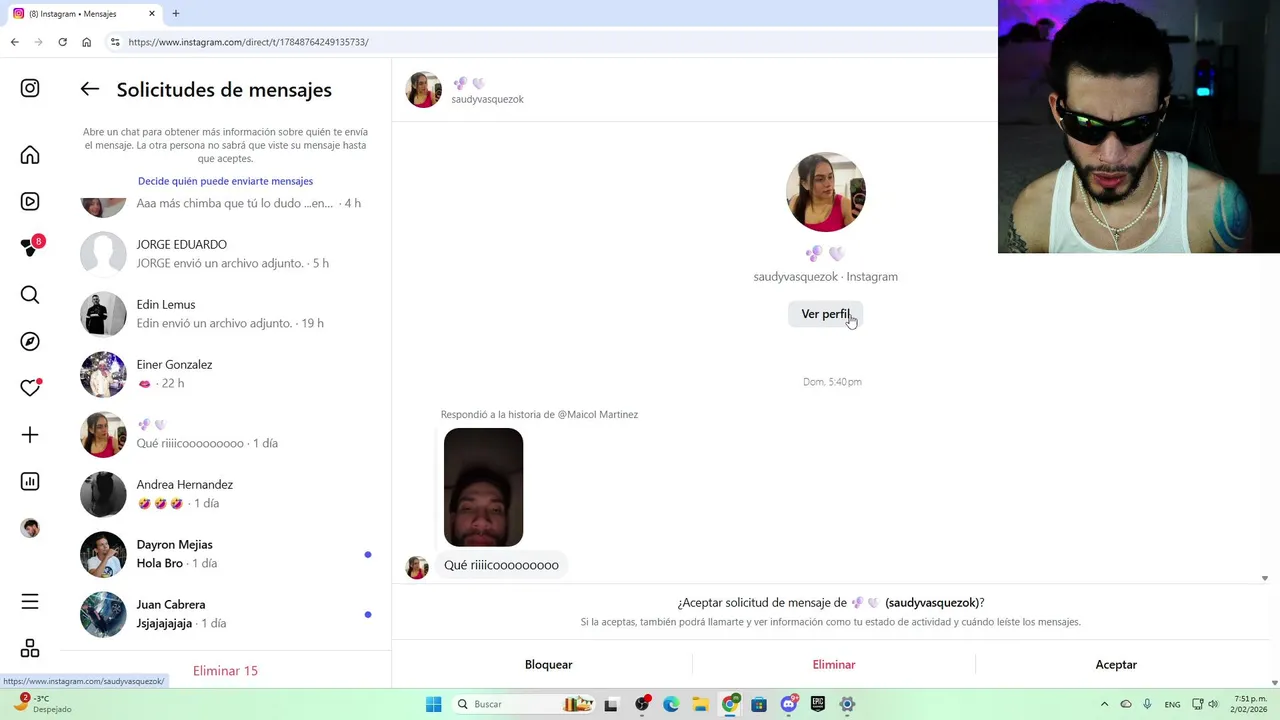Open a new browser tab
The image size is (1280, 720).
176,14
